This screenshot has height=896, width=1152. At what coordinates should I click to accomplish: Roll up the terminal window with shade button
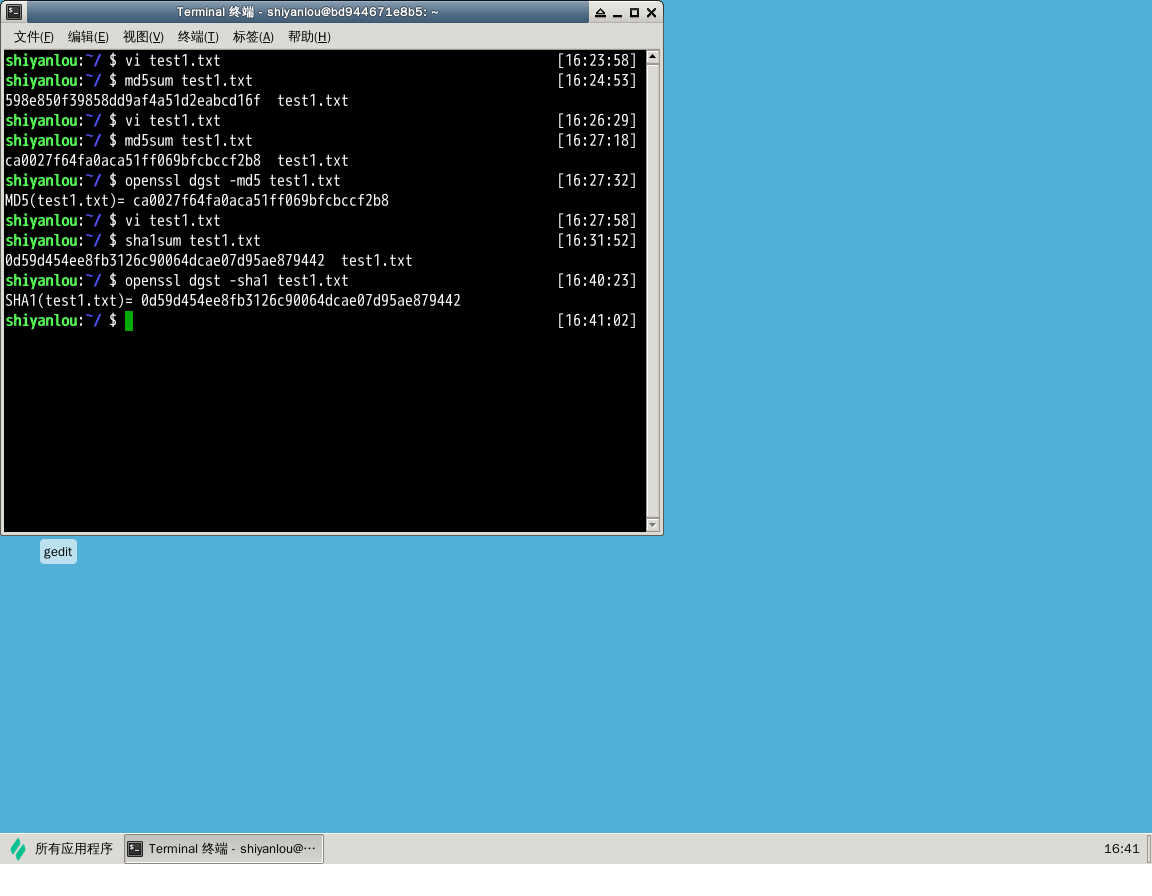point(600,13)
